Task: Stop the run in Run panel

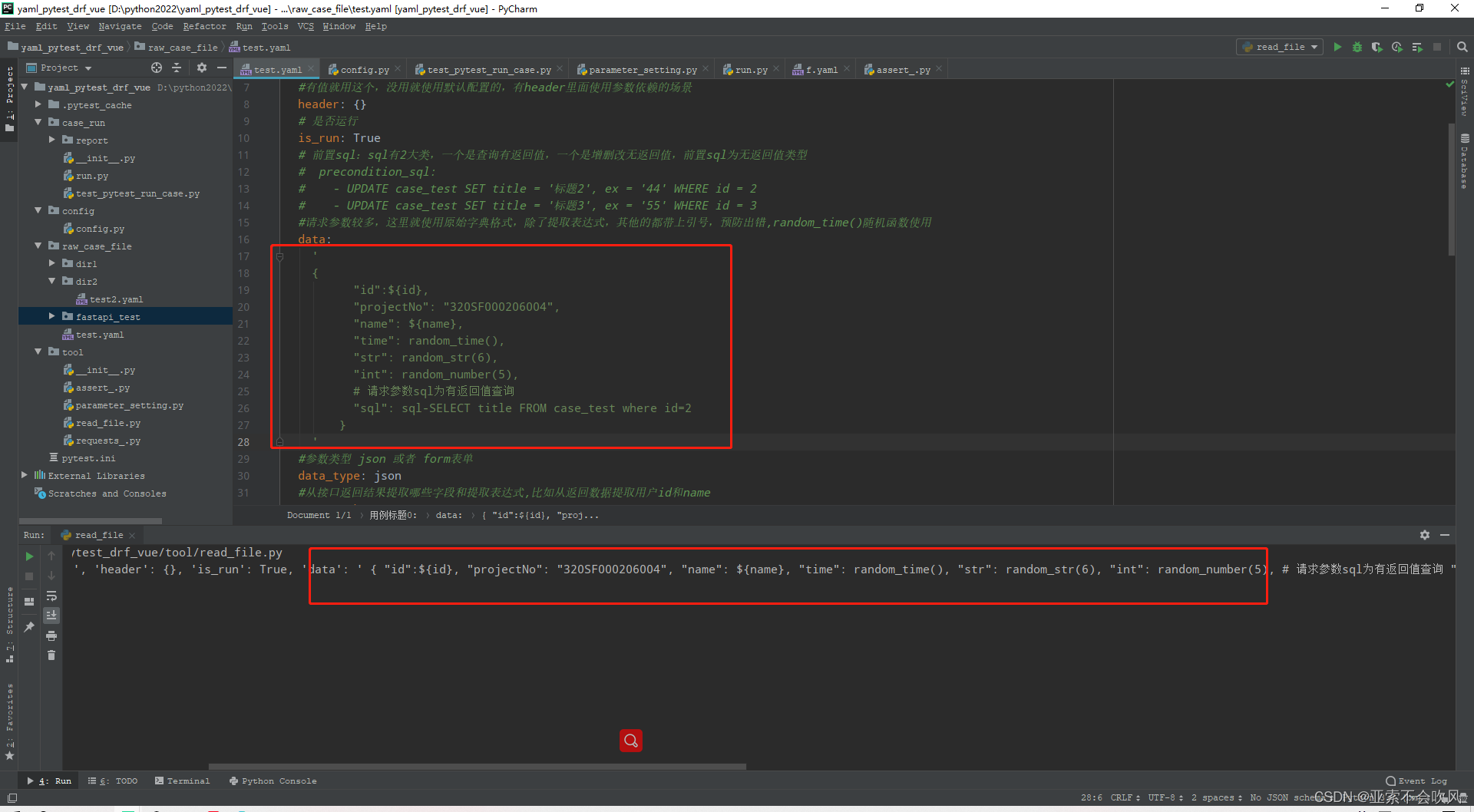Action: click(29, 576)
